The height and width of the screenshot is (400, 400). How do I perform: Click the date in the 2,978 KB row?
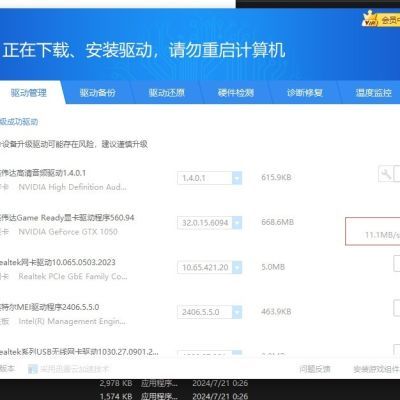(220, 383)
